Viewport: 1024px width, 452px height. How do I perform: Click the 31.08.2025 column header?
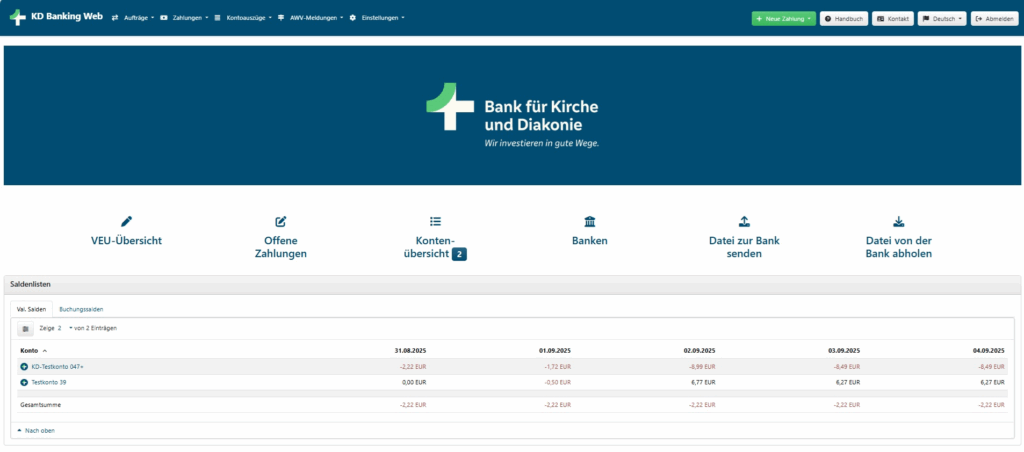click(x=410, y=351)
